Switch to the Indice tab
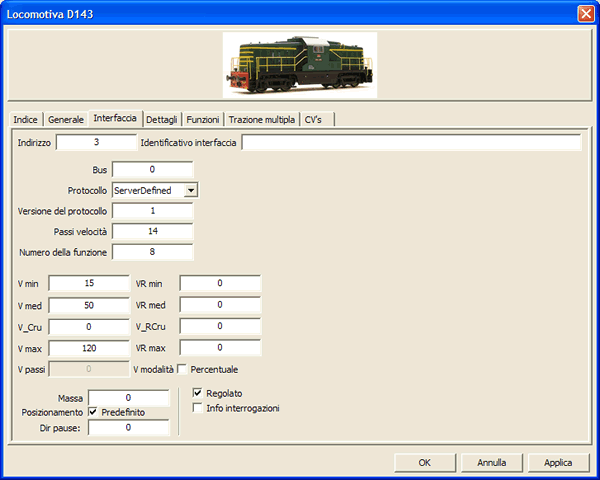The image size is (600, 480). point(26,119)
